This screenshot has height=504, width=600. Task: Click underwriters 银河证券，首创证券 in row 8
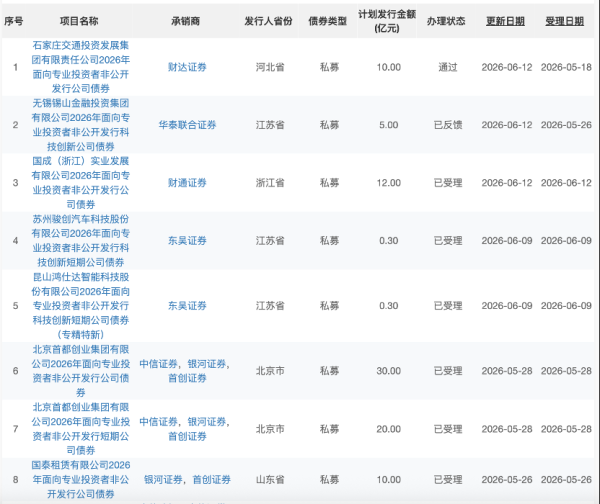tap(187, 480)
